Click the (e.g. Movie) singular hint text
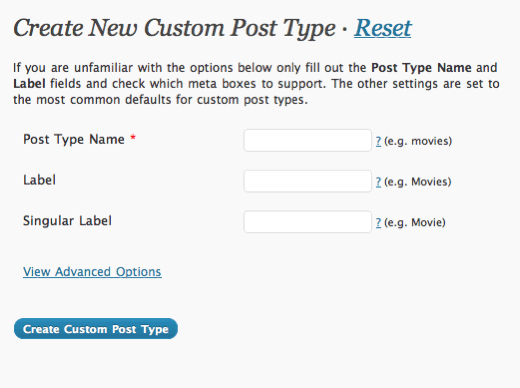This screenshot has height=388, width=520. pos(415,223)
